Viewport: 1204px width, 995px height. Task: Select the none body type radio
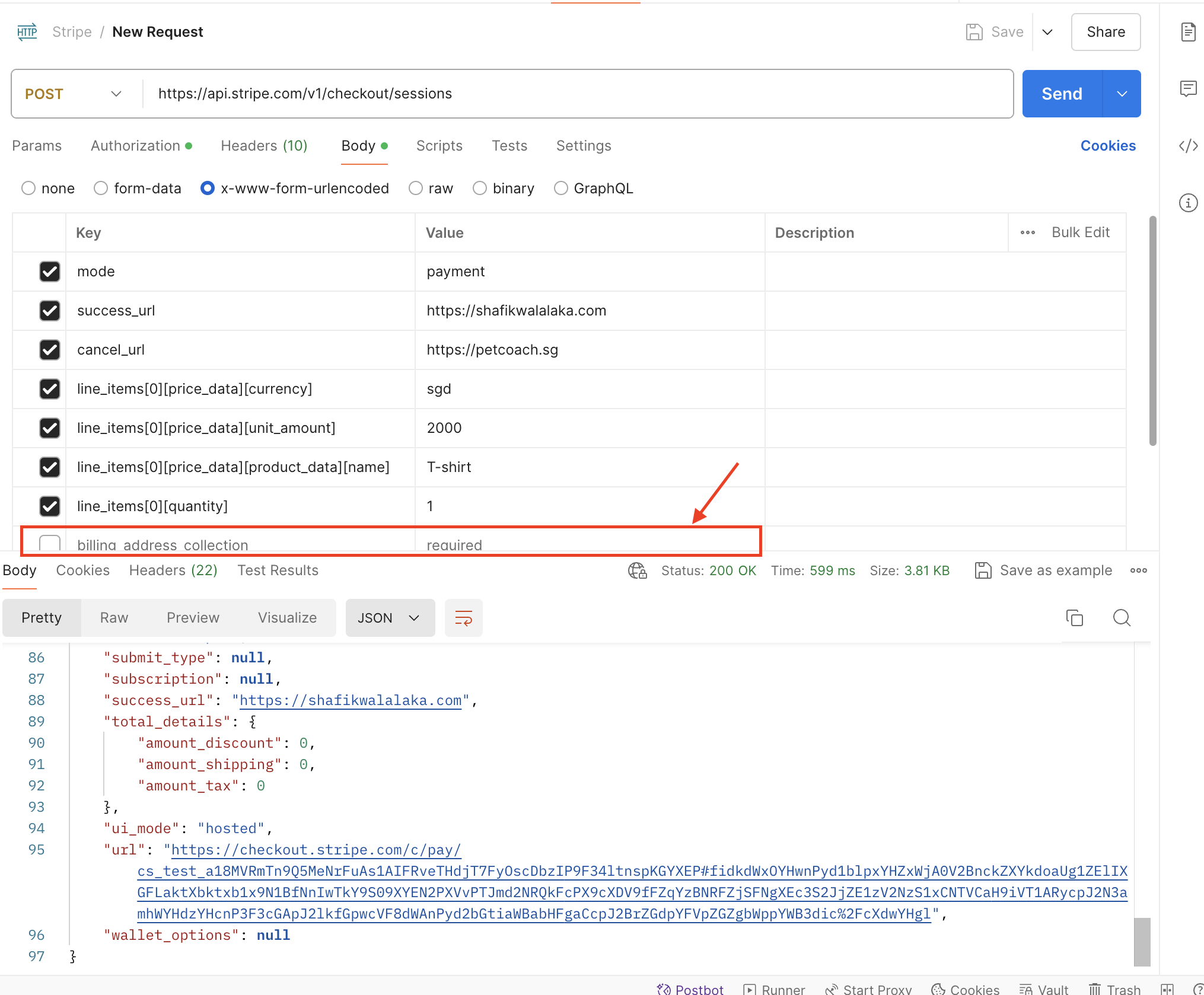[x=28, y=189]
